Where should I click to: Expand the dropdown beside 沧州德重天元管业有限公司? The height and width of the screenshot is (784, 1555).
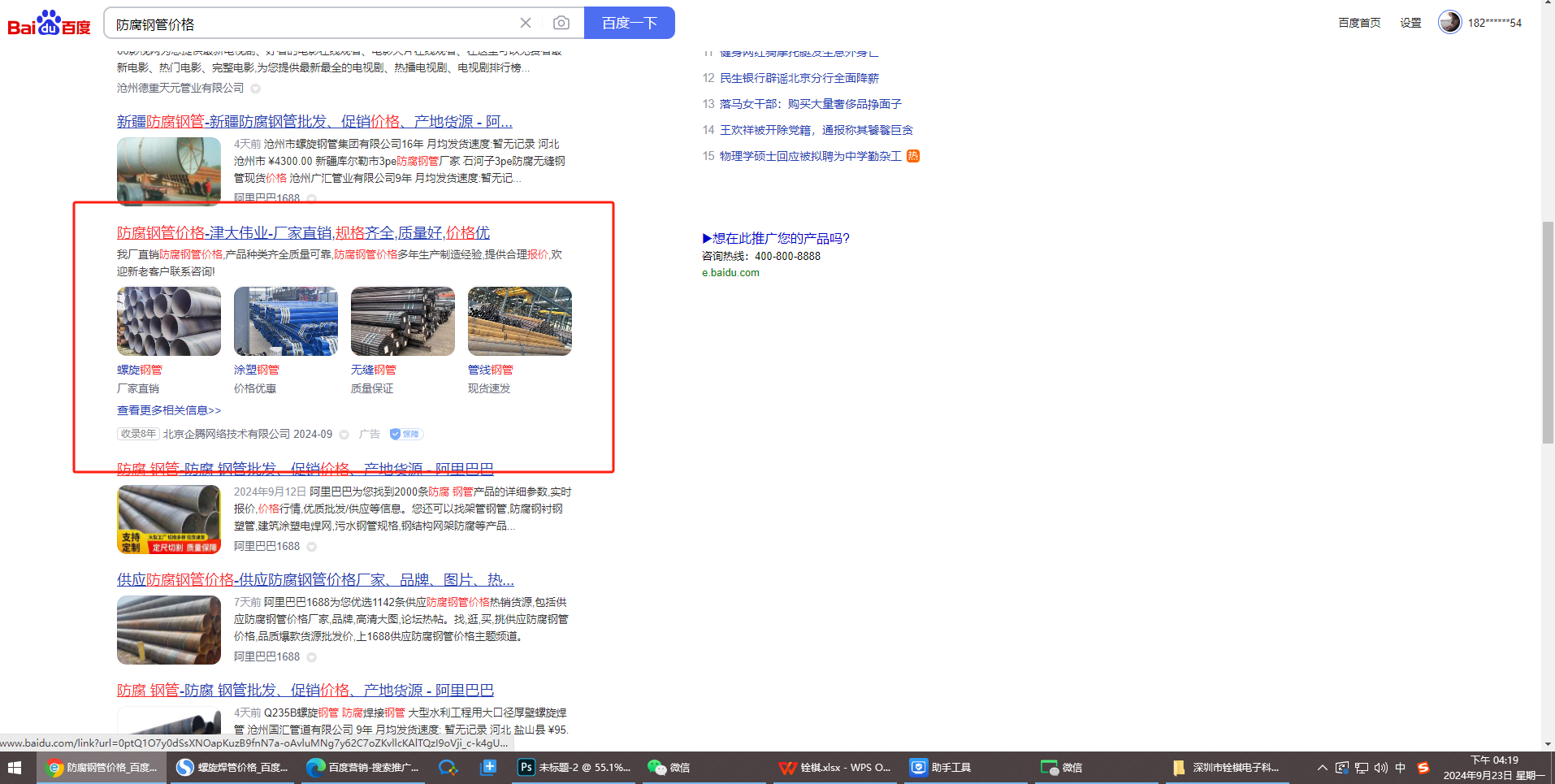(x=256, y=89)
